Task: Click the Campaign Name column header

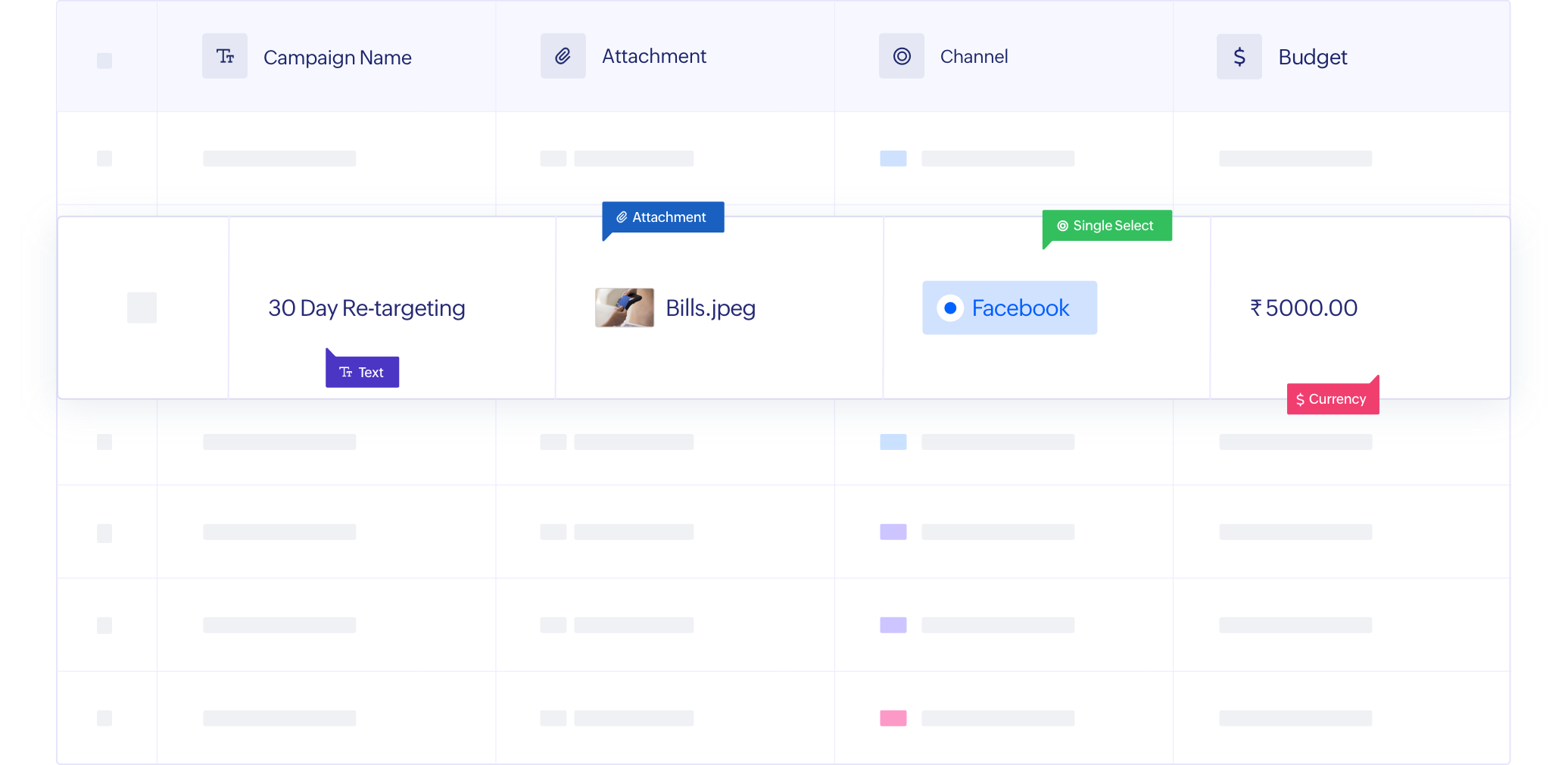Action: coord(338,57)
